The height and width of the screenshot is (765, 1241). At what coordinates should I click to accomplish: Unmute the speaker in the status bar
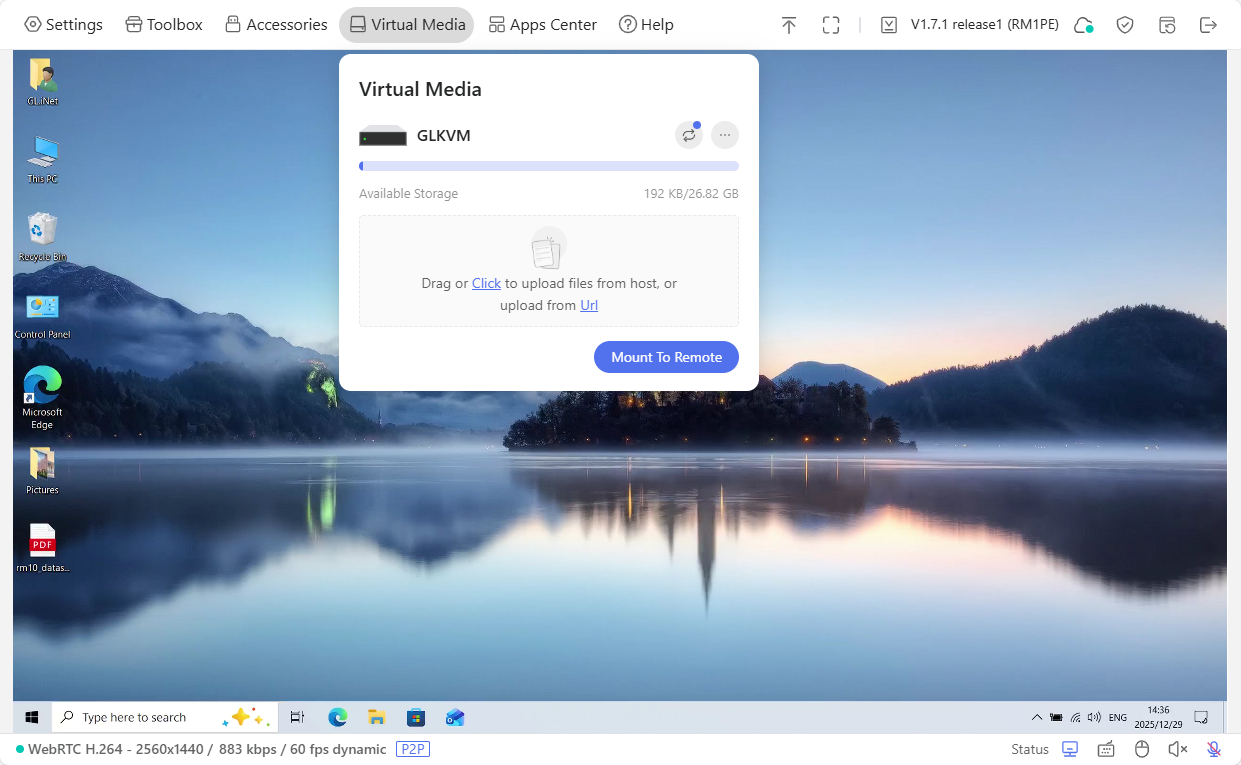(x=1177, y=748)
